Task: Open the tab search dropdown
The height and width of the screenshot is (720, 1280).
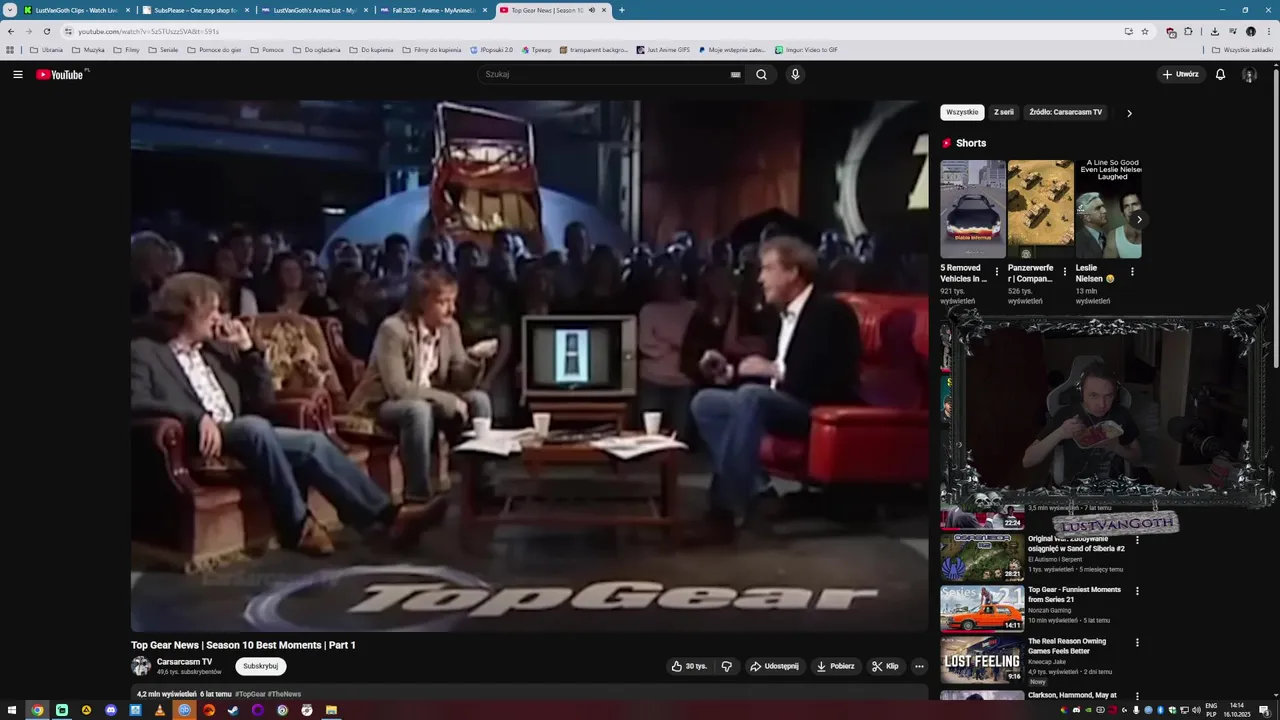Action: coord(10,10)
